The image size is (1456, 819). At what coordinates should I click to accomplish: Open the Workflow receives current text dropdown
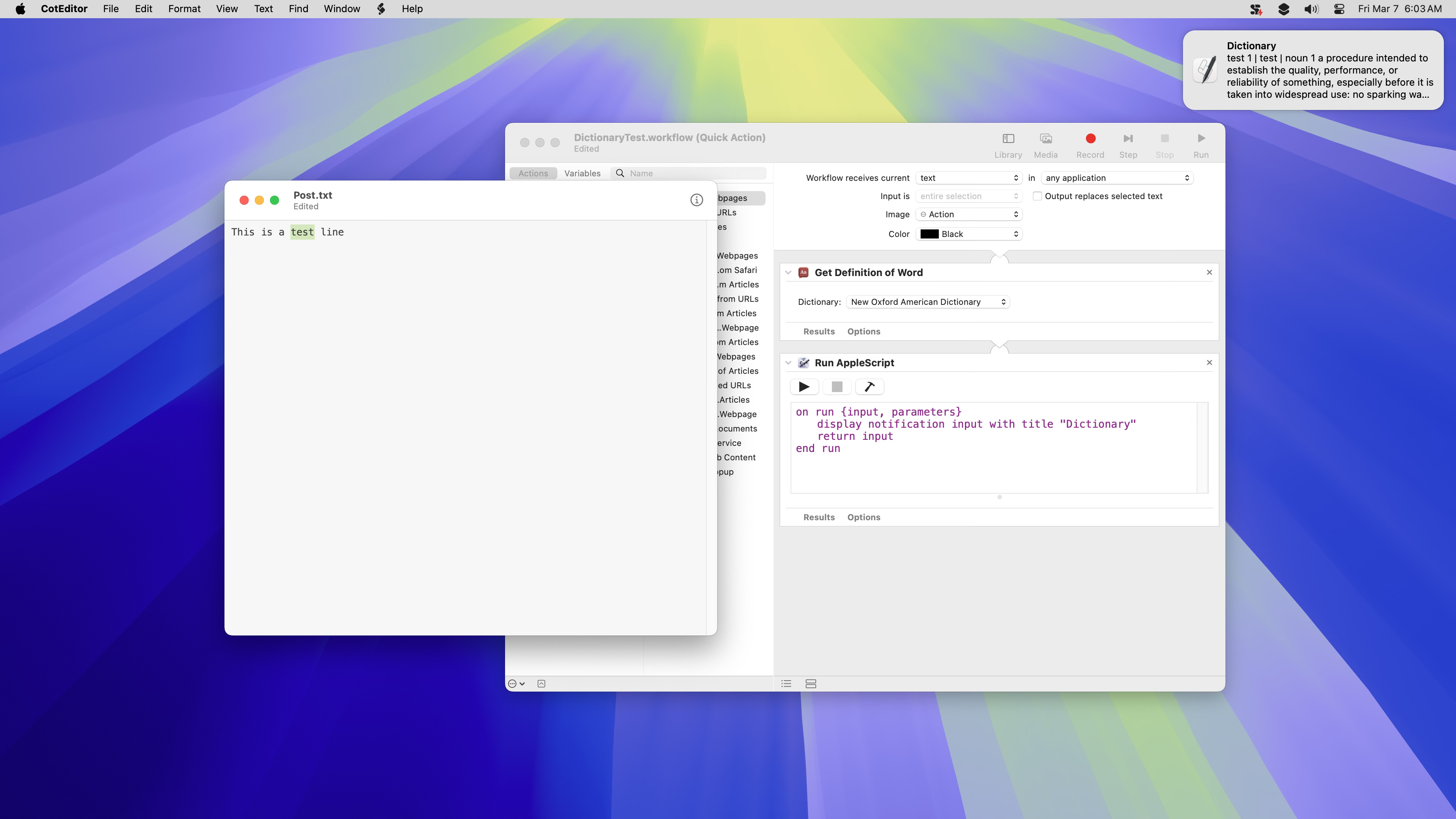point(968,178)
